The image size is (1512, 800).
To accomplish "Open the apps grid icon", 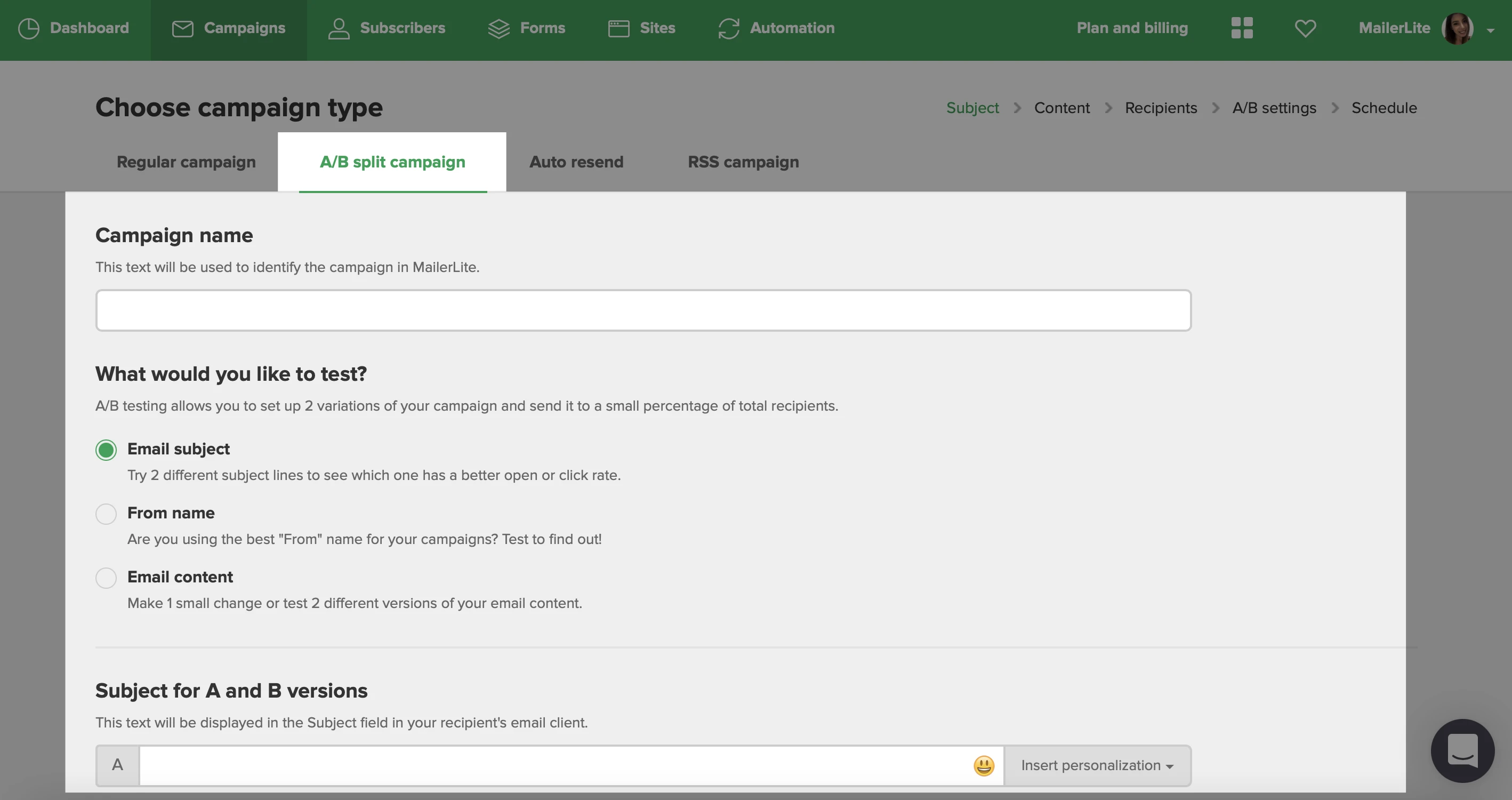I will [x=1242, y=28].
